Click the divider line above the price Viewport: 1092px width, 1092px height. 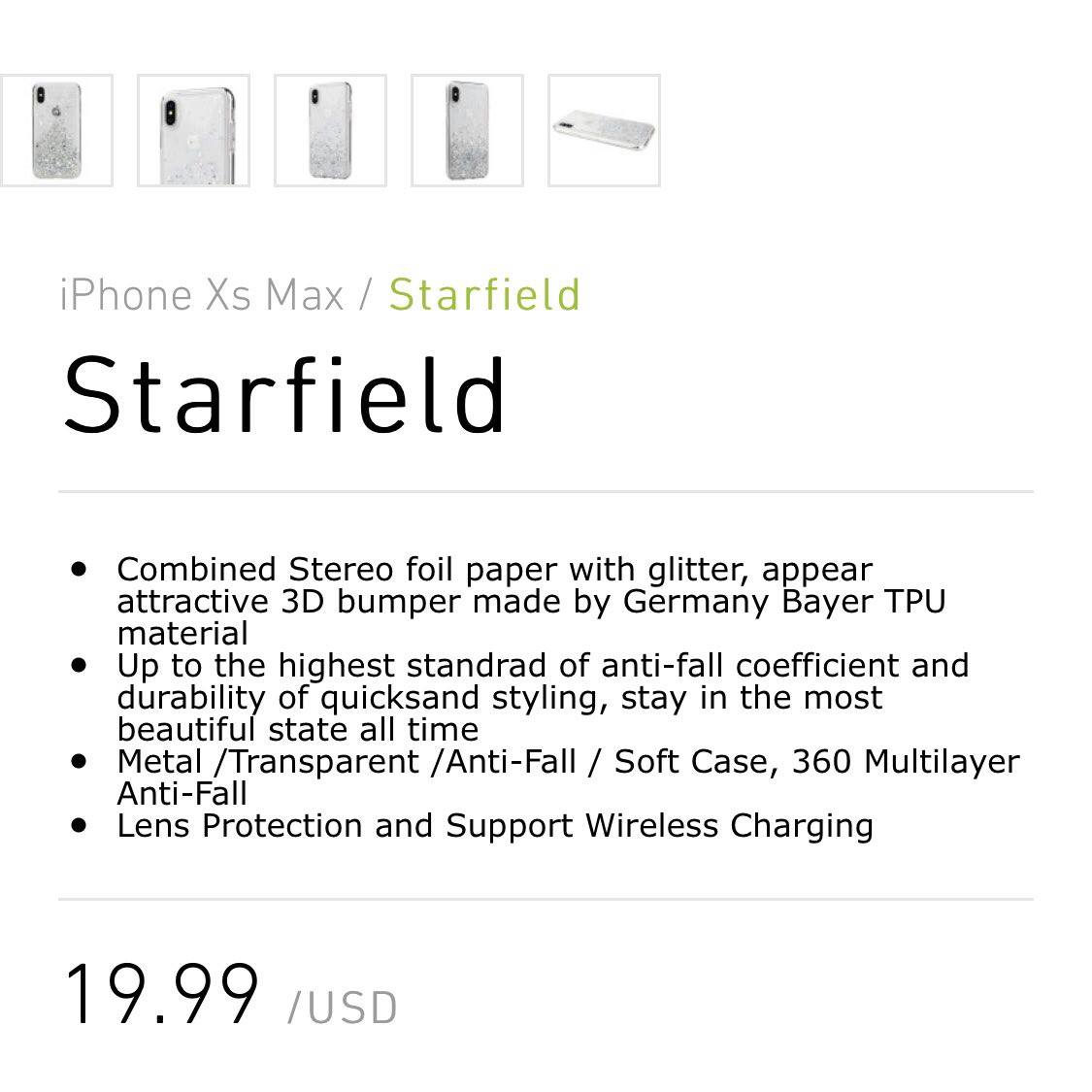(546, 899)
